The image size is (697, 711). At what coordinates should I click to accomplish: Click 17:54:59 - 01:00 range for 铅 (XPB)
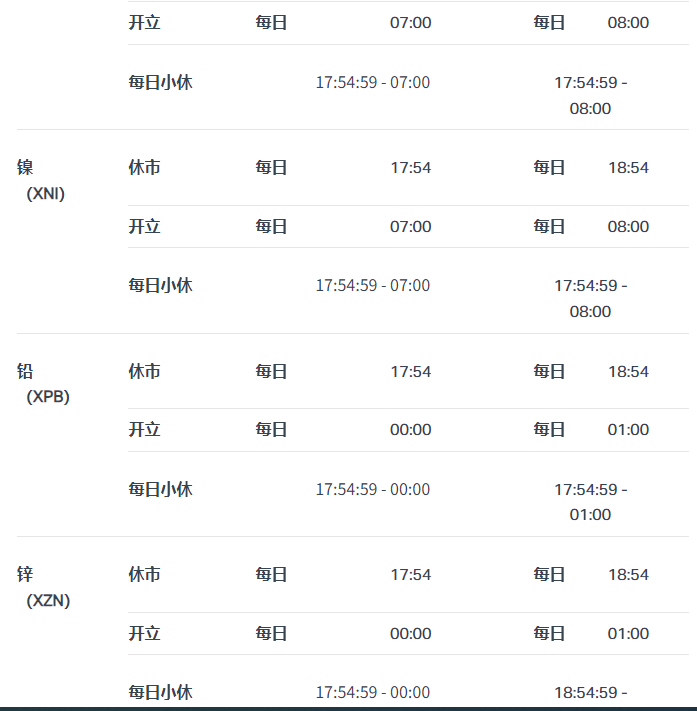pyautogui.click(x=591, y=502)
